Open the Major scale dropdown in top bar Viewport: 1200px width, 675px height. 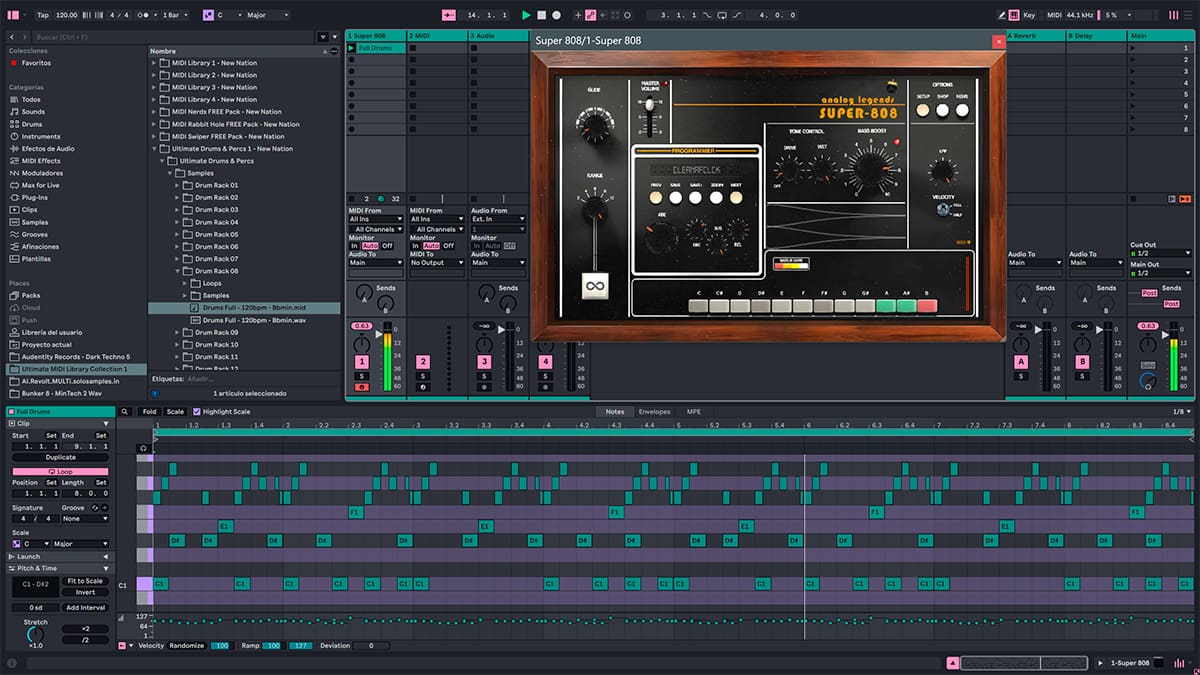coord(265,15)
